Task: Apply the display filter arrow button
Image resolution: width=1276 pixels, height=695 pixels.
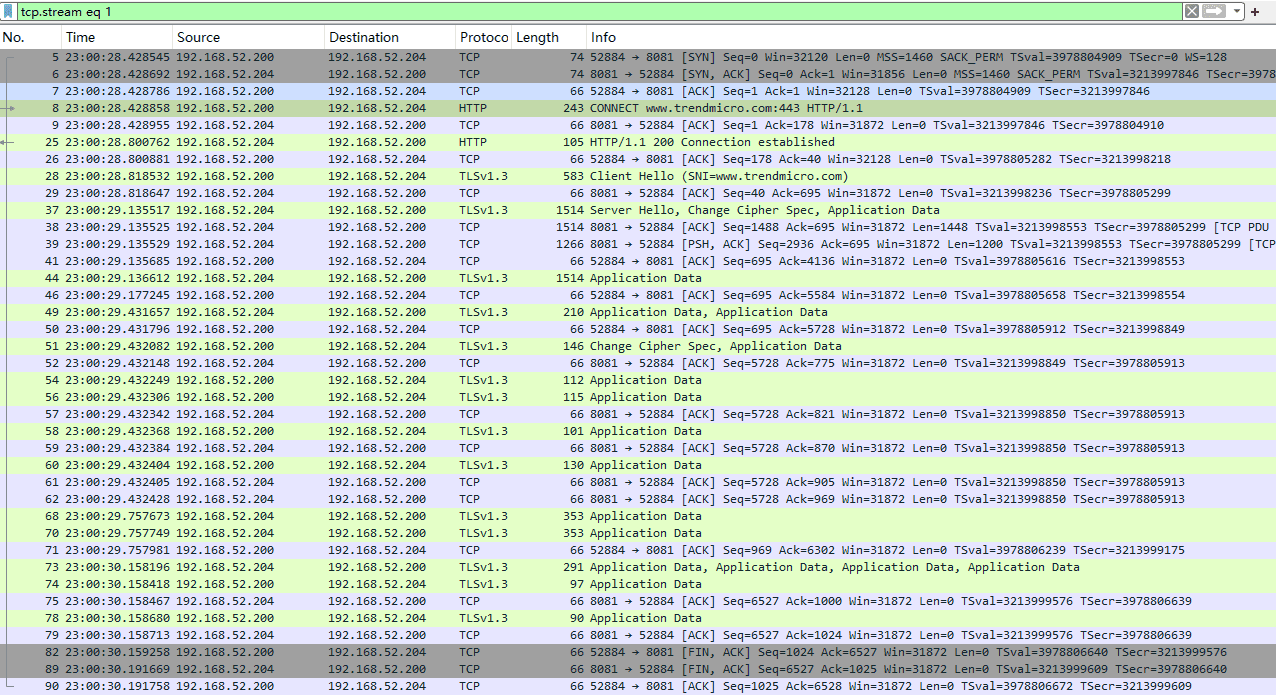Action: click(1214, 12)
